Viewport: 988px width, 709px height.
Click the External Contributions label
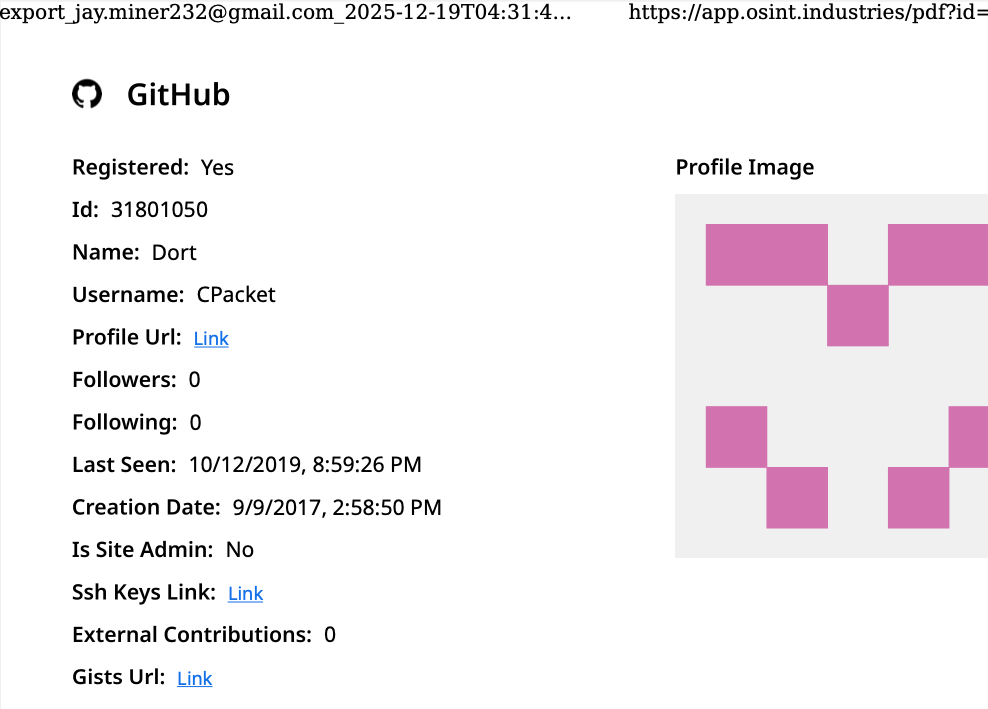192,635
